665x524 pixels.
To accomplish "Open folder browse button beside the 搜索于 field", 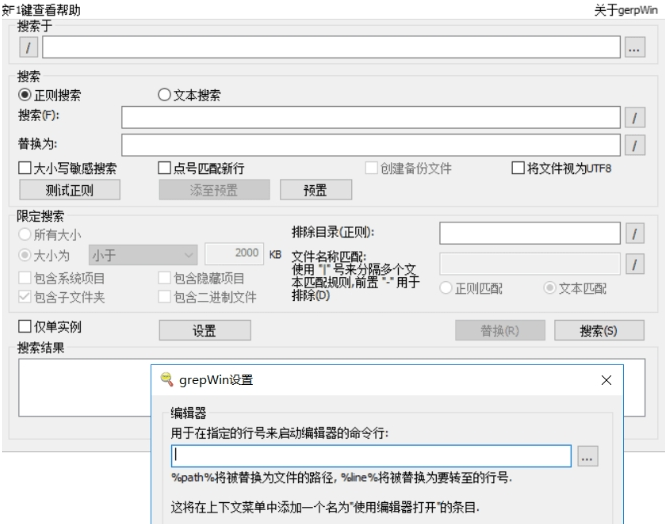I will (x=634, y=47).
